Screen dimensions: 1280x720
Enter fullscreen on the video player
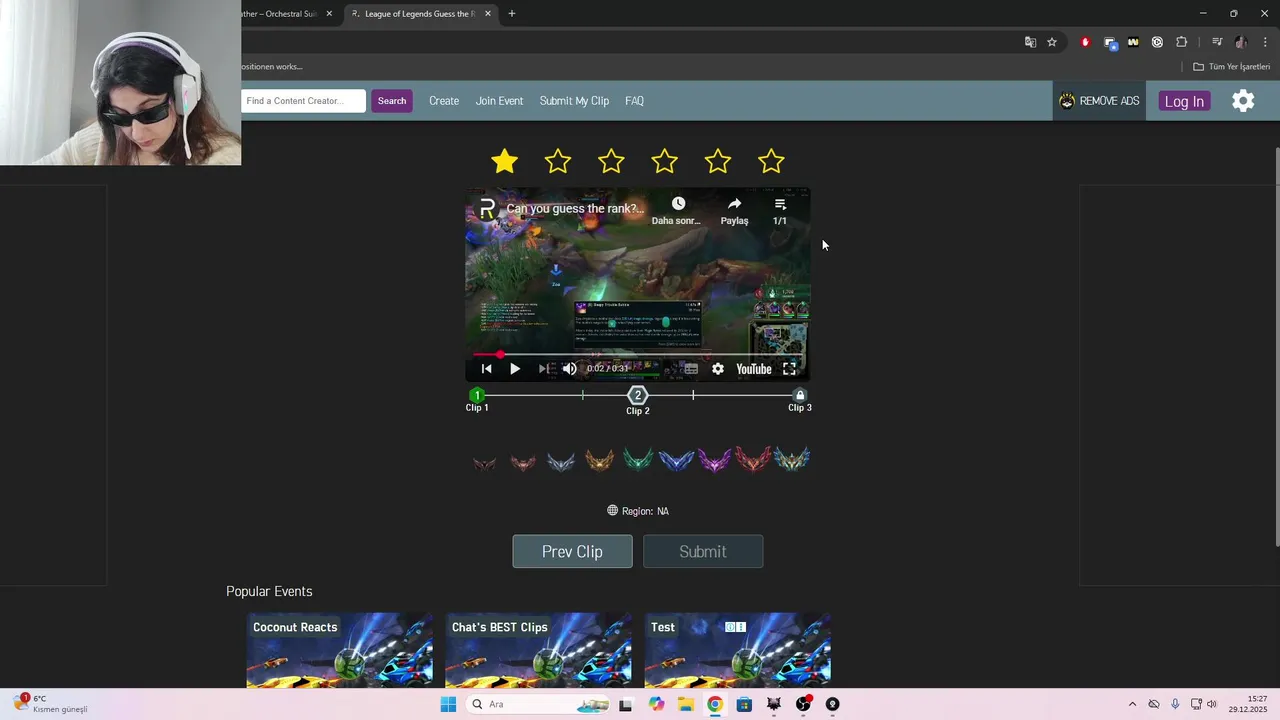click(x=789, y=369)
